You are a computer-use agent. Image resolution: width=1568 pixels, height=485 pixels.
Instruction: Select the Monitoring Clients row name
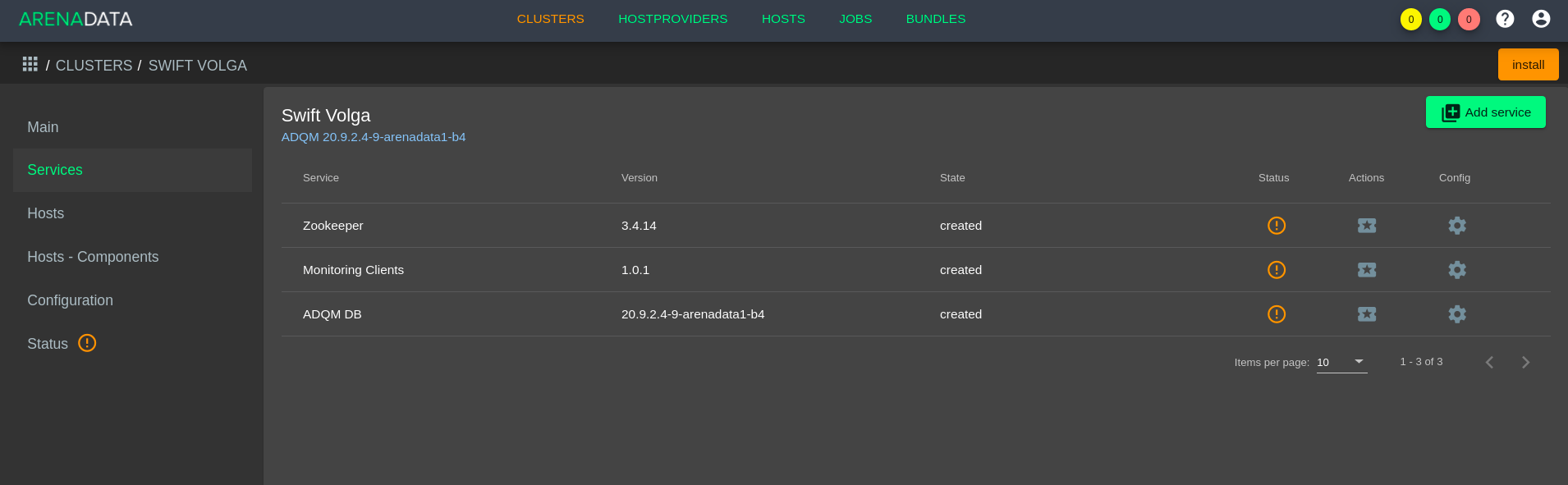point(353,270)
